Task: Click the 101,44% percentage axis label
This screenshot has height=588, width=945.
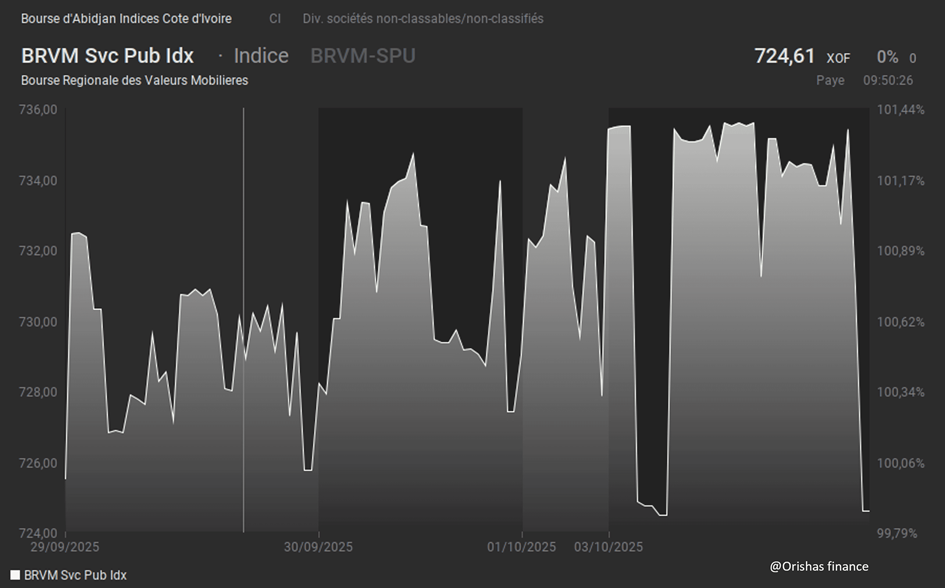Action: pos(899,110)
